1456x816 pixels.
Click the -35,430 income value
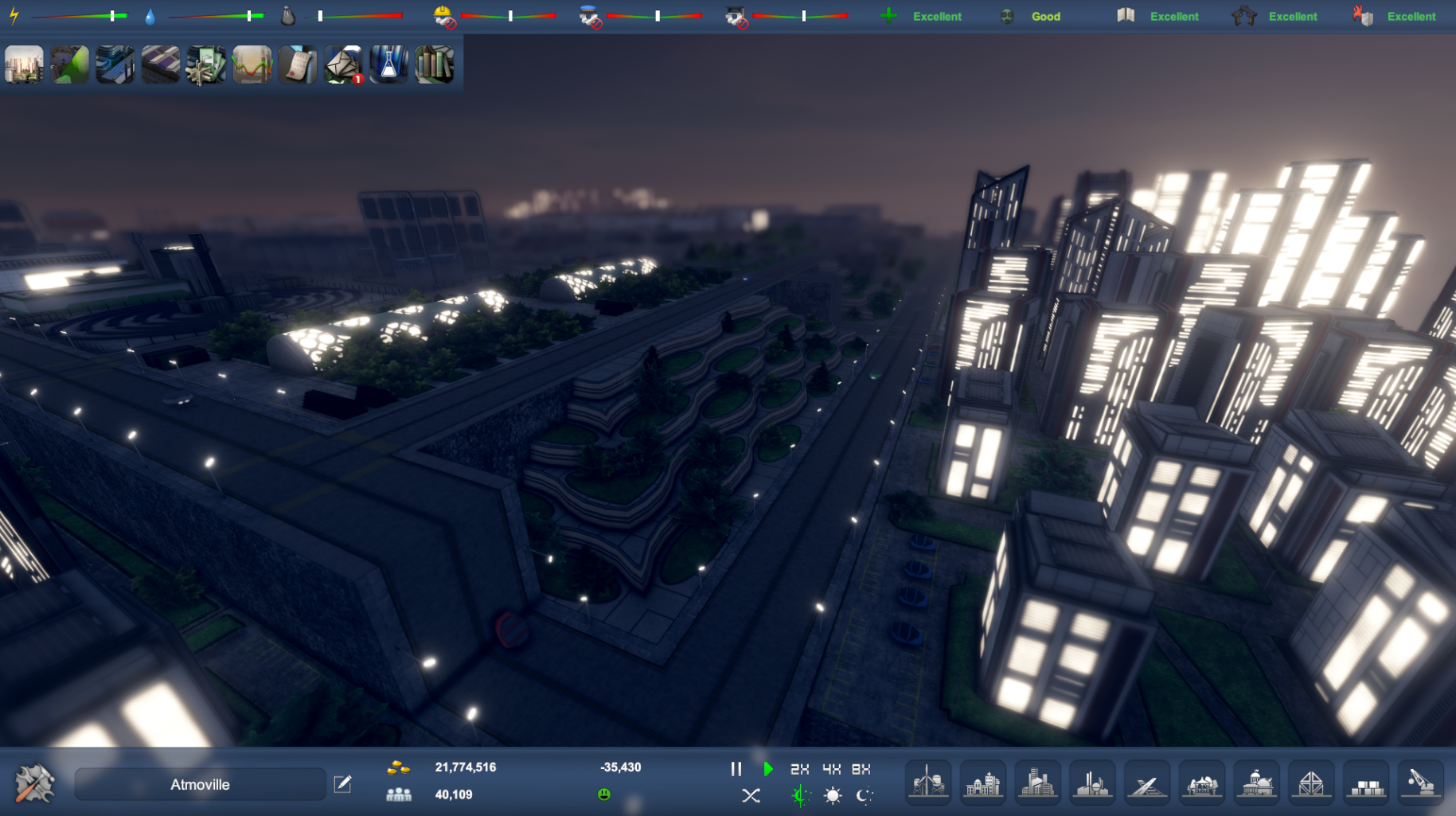[x=620, y=767]
